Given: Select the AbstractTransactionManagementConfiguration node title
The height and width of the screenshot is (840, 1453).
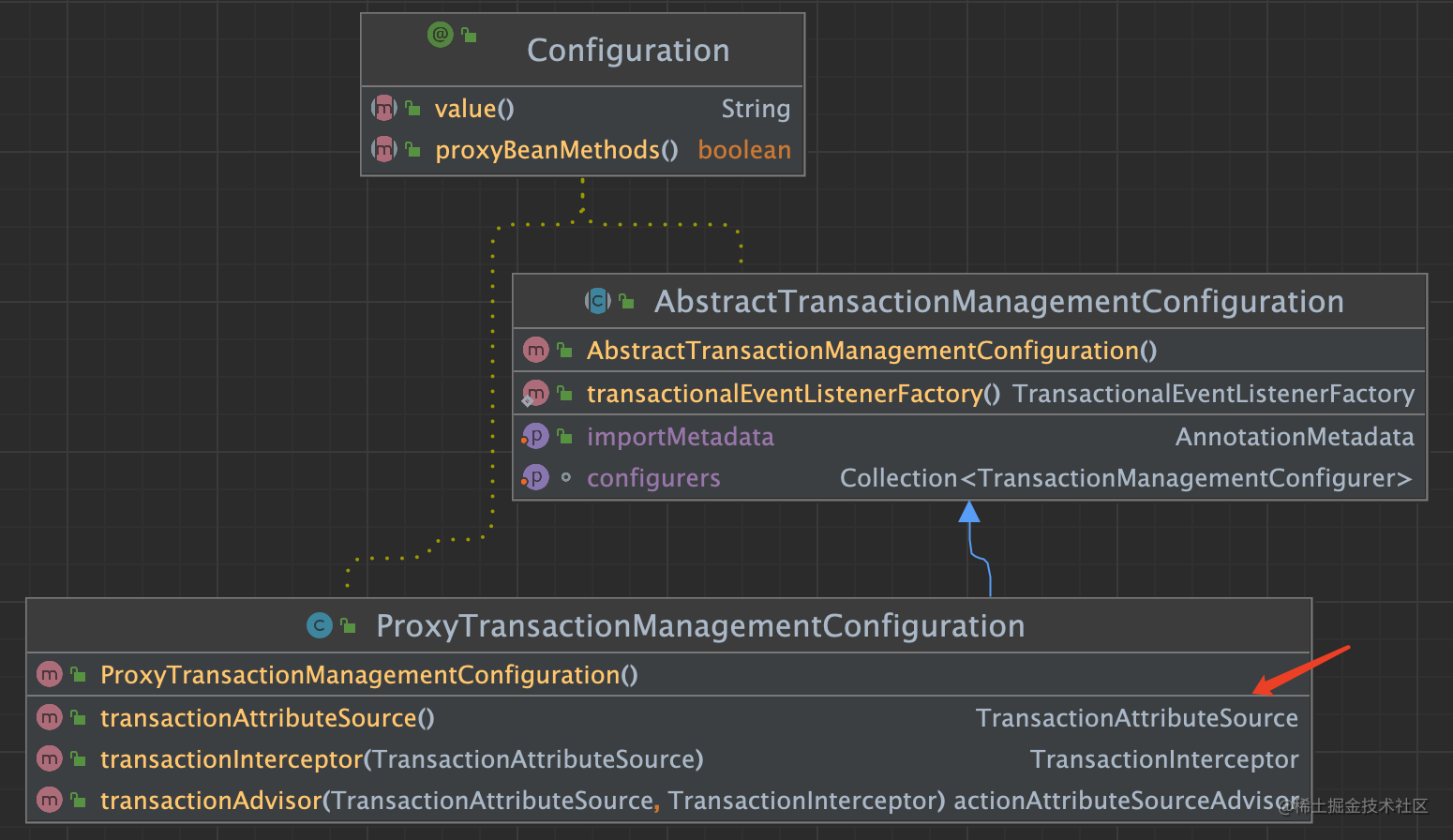Looking at the screenshot, I should click(x=999, y=302).
